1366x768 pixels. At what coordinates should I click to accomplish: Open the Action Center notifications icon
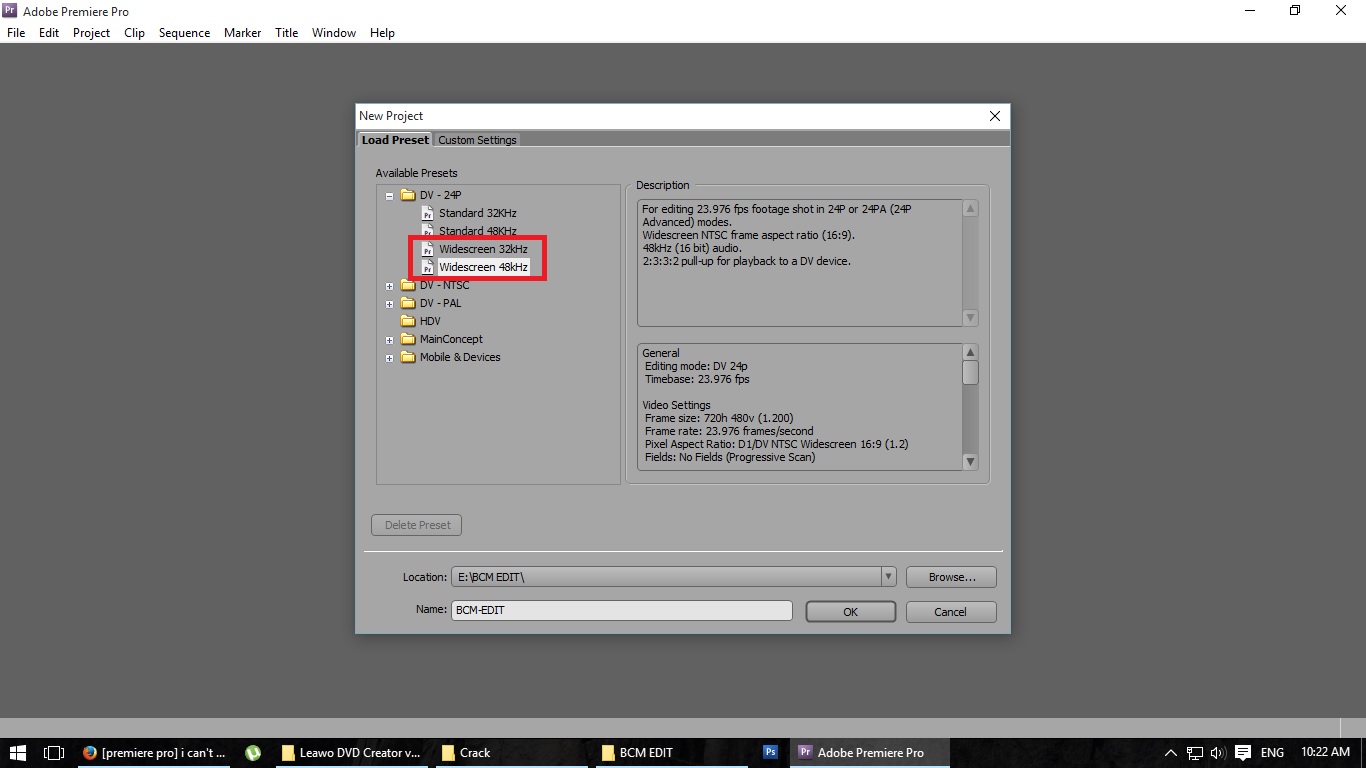(1243, 753)
